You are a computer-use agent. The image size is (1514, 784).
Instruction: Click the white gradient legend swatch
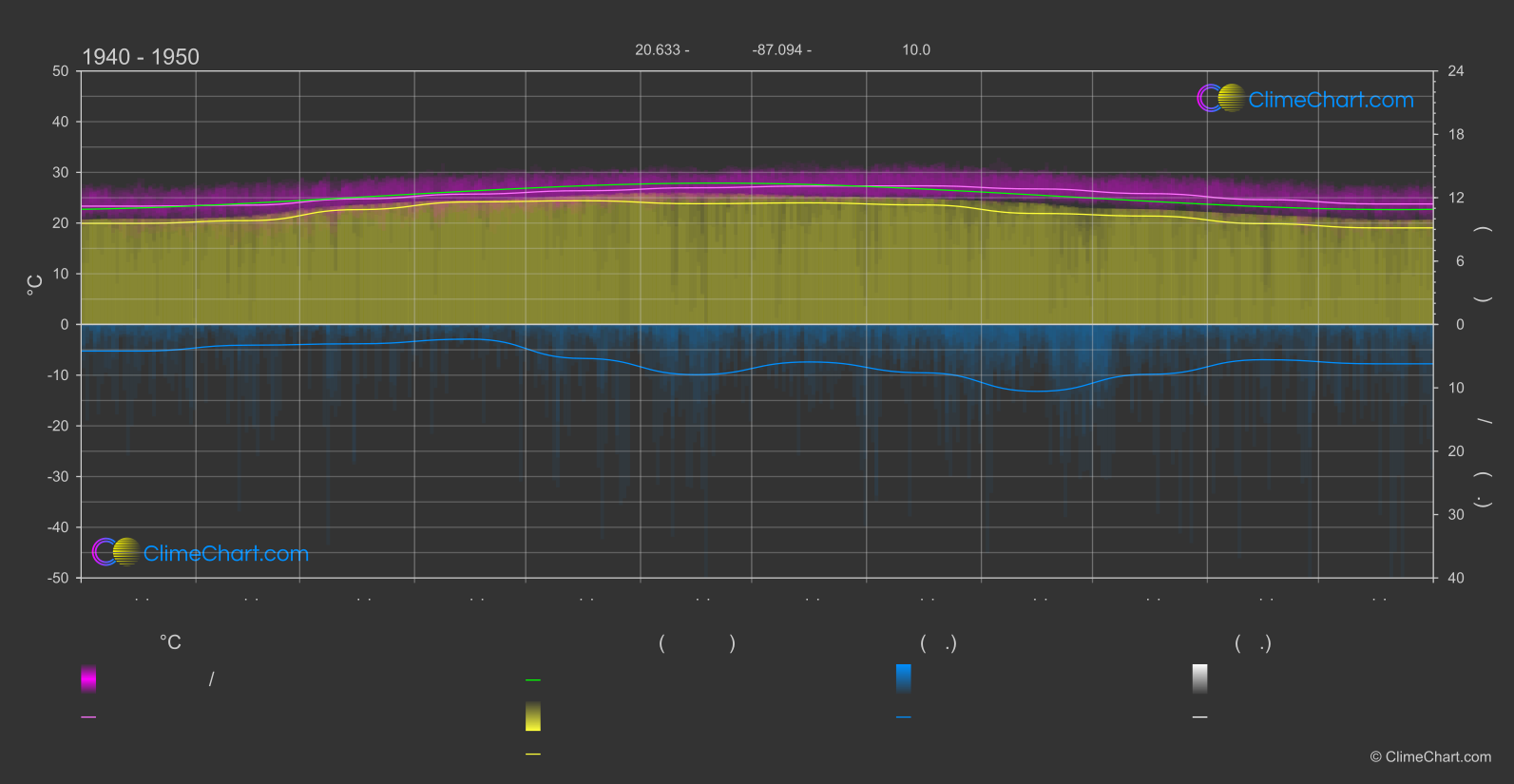1200,679
